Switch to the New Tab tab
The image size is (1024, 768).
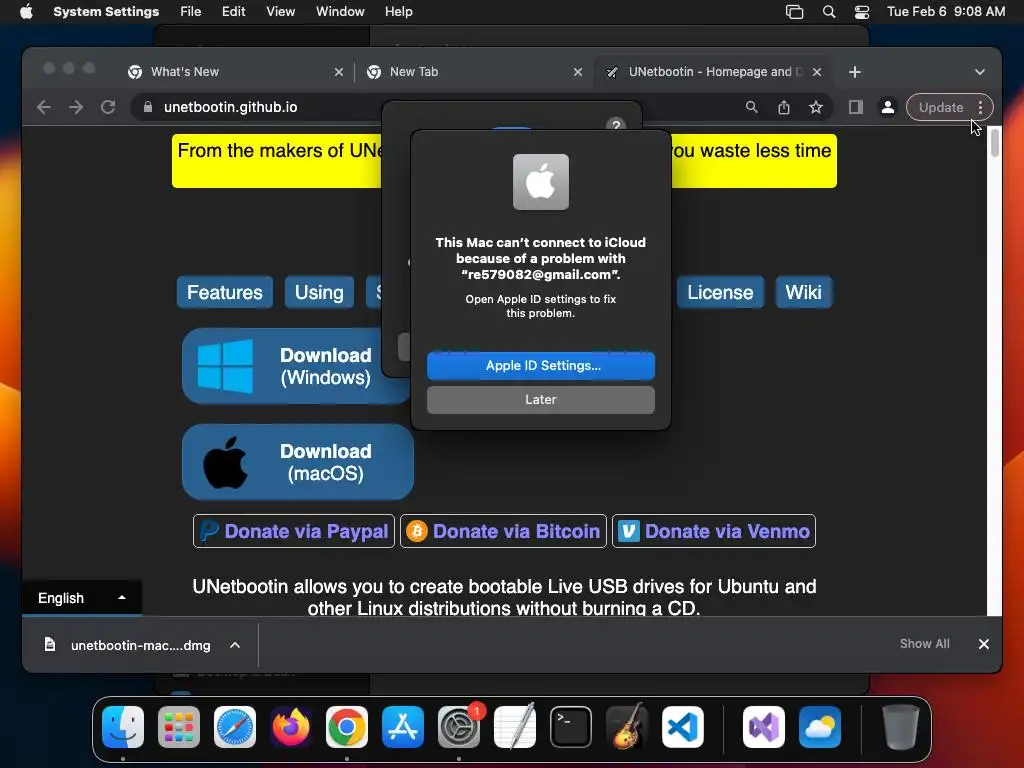[x=462, y=72]
